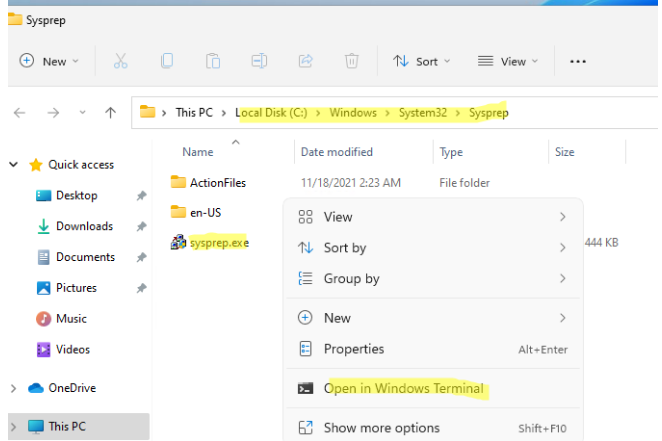Click the File folder type cell
This screenshot has height=441, width=662.
pos(464,183)
